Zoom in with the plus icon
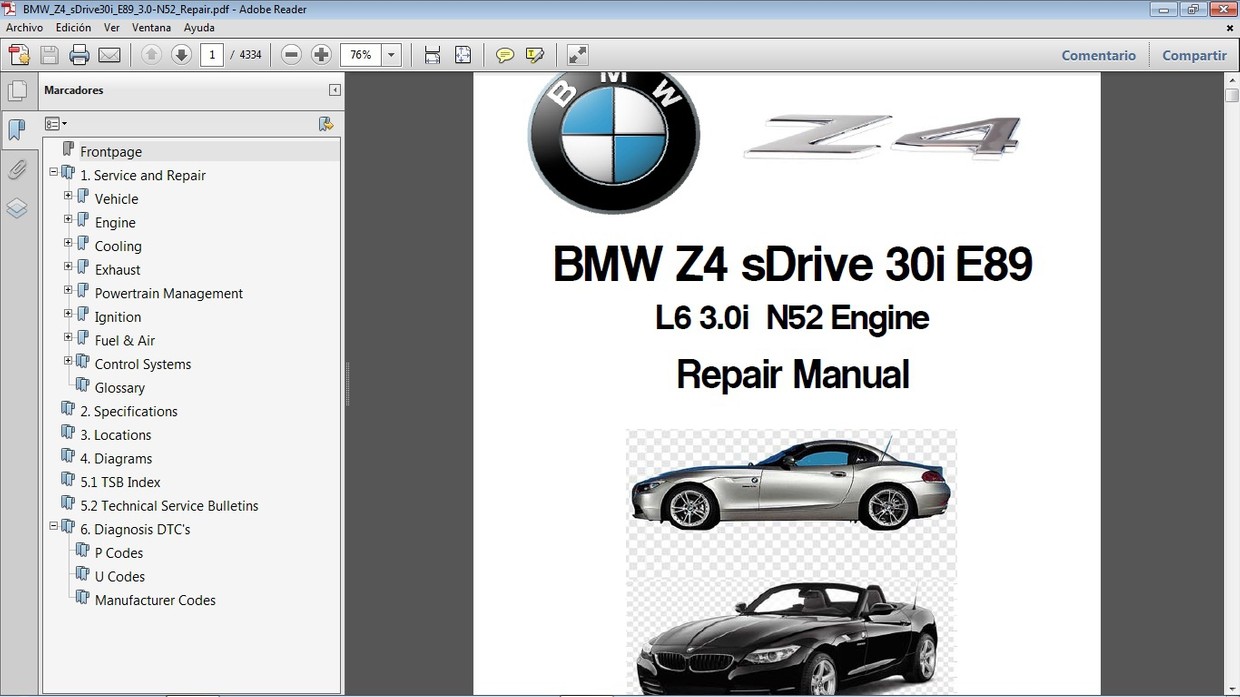1240x697 pixels. [321, 54]
